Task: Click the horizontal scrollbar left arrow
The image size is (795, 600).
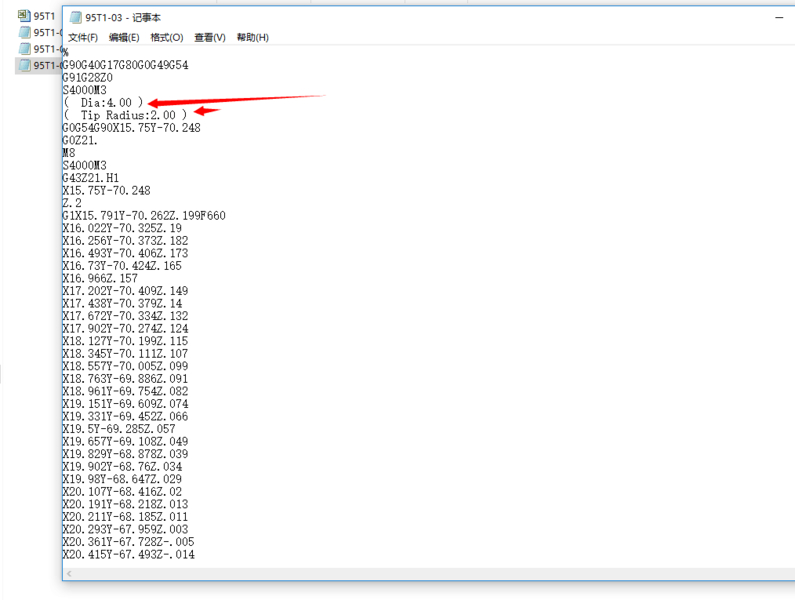Action: click(x=69, y=574)
